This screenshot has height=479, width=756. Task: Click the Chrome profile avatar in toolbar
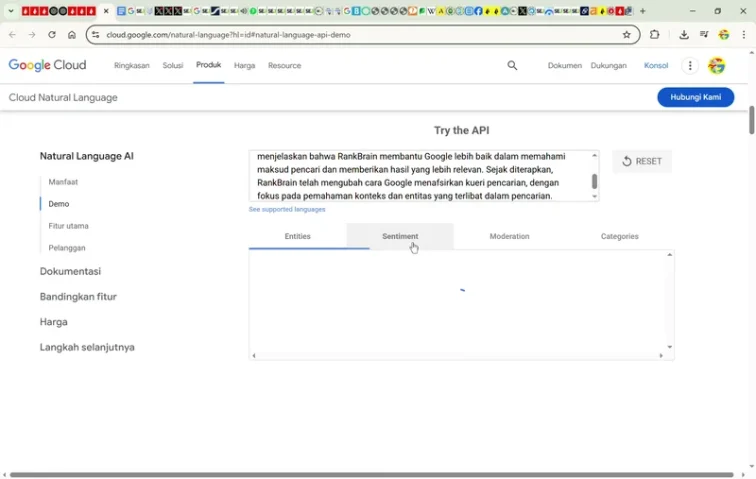[x=724, y=35]
